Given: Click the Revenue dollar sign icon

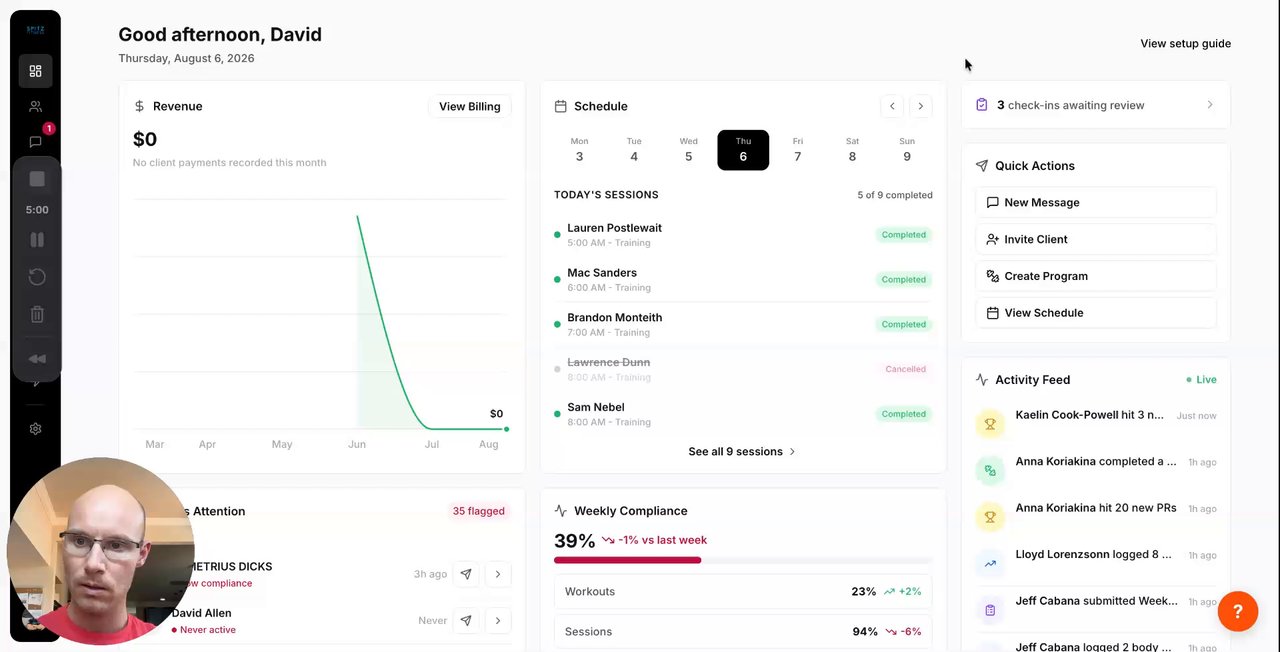Looking at the screenshot, I should point(139,106).
